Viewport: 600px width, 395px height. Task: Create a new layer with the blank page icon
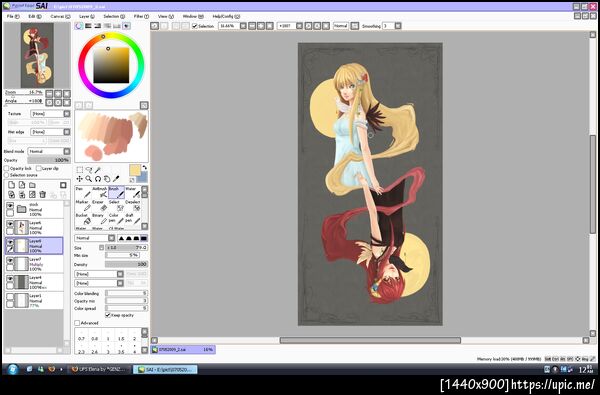click(11, 185)
